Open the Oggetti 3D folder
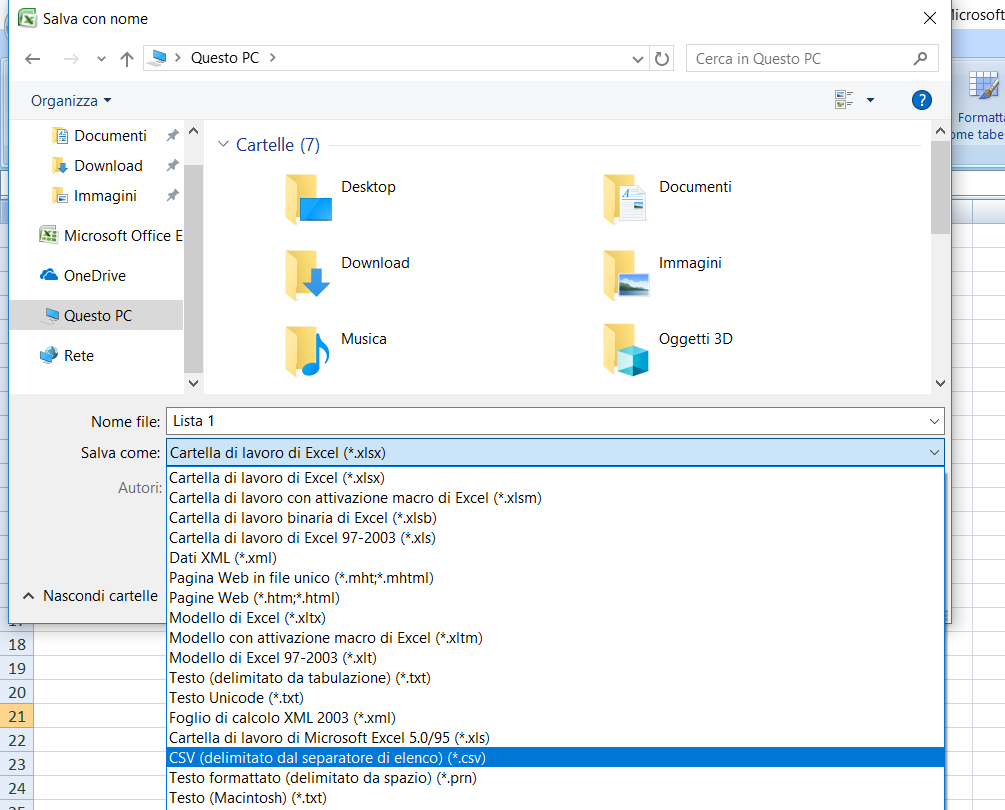 tap(626, 351)
